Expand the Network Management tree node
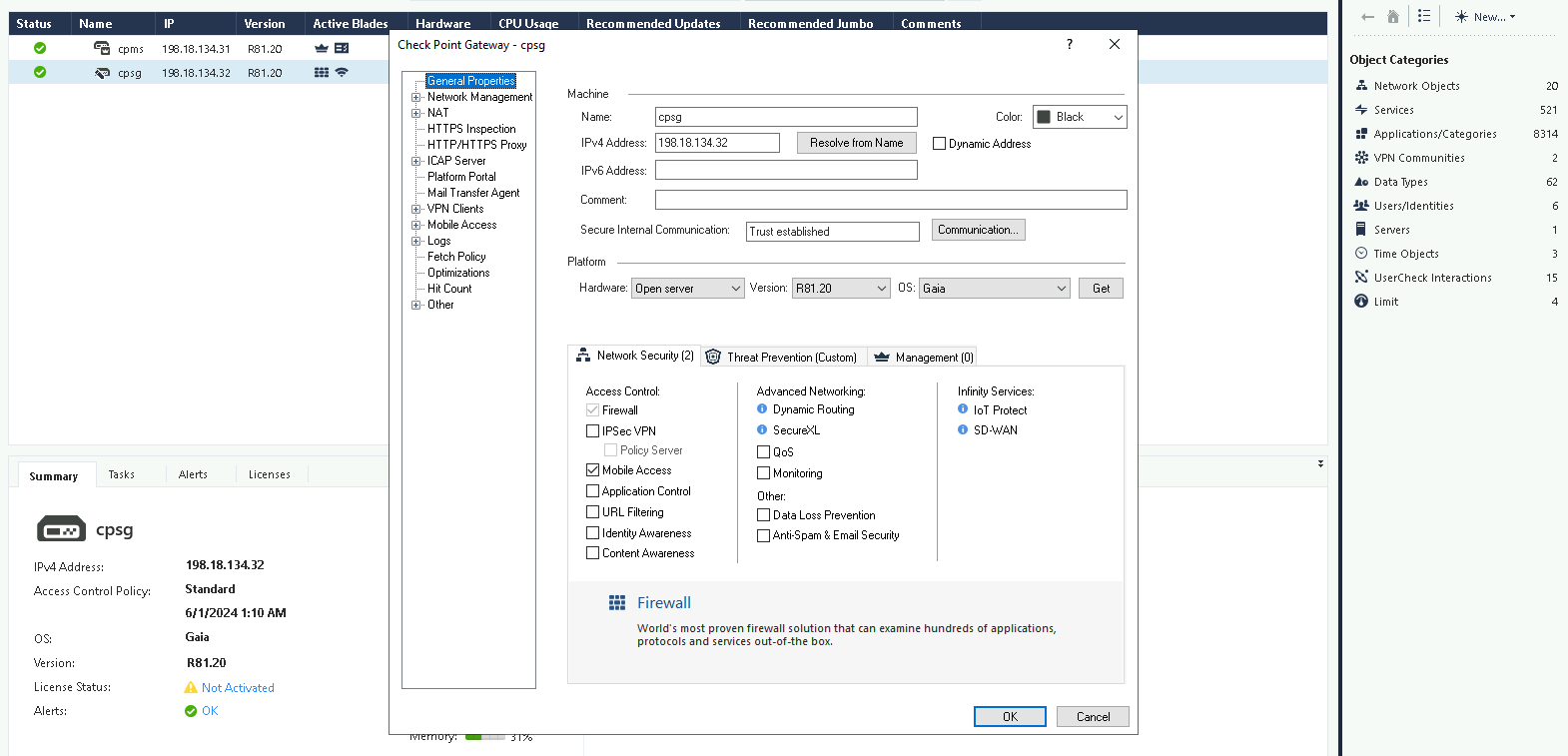 click(416, 97)
